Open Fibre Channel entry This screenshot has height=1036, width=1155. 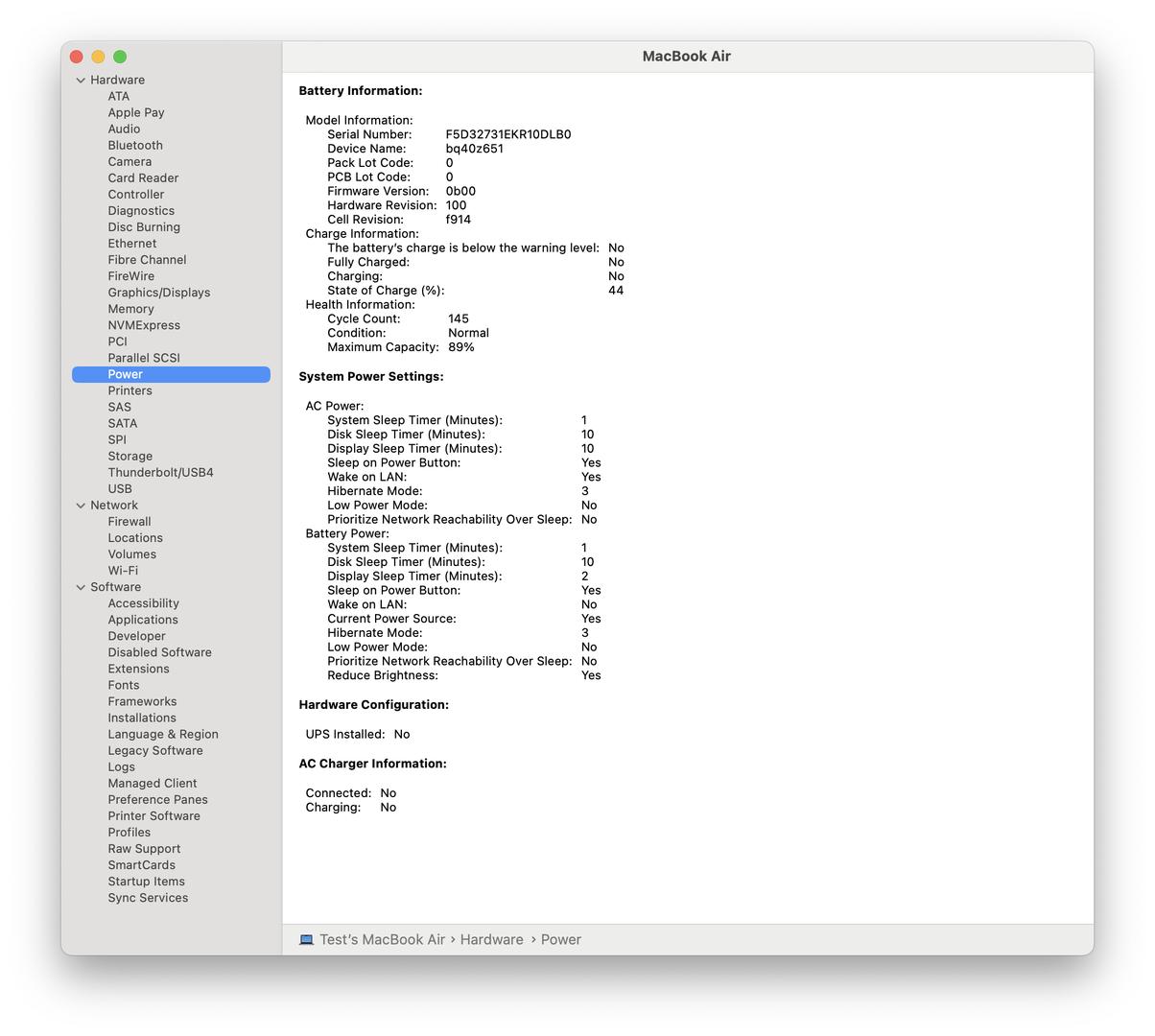147,259
